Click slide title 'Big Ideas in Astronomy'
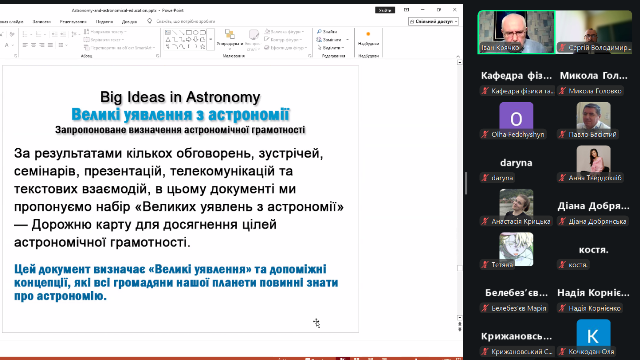Image resolution: width=640 pixels, height=360 pixels. [180, 97]
